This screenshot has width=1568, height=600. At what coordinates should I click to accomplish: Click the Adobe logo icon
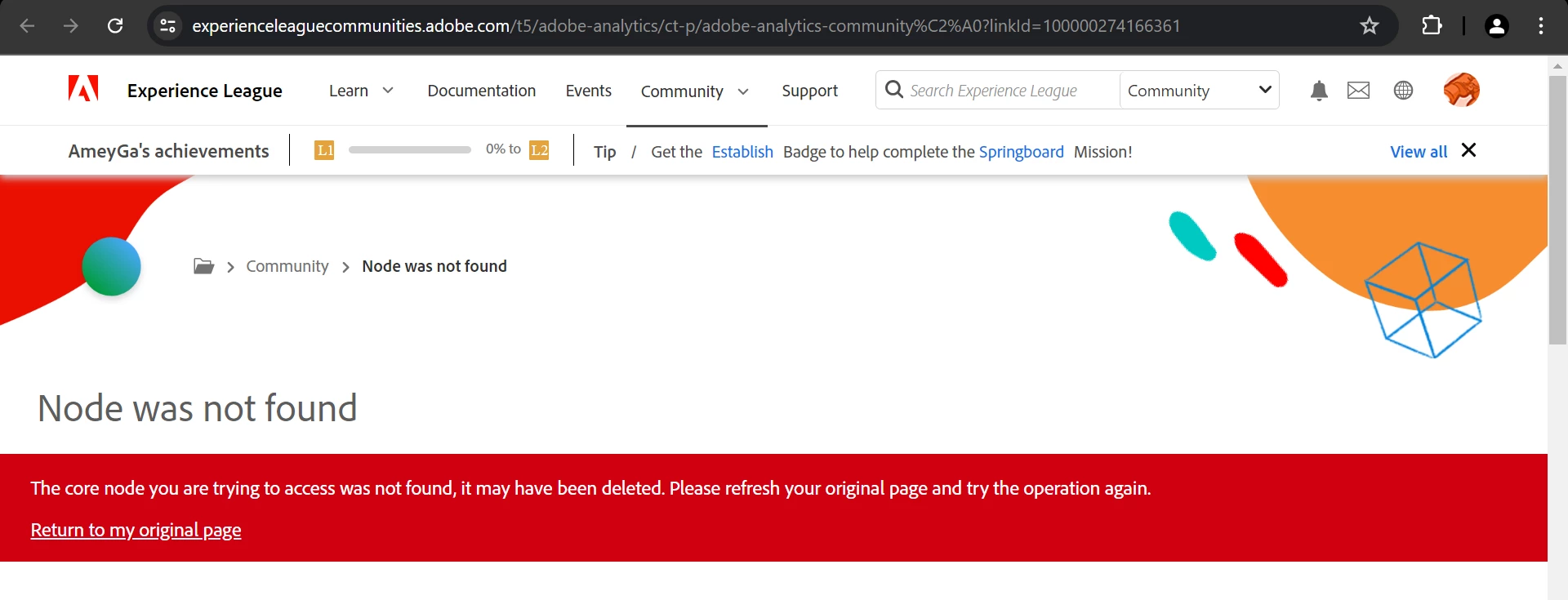coord(83,89)
